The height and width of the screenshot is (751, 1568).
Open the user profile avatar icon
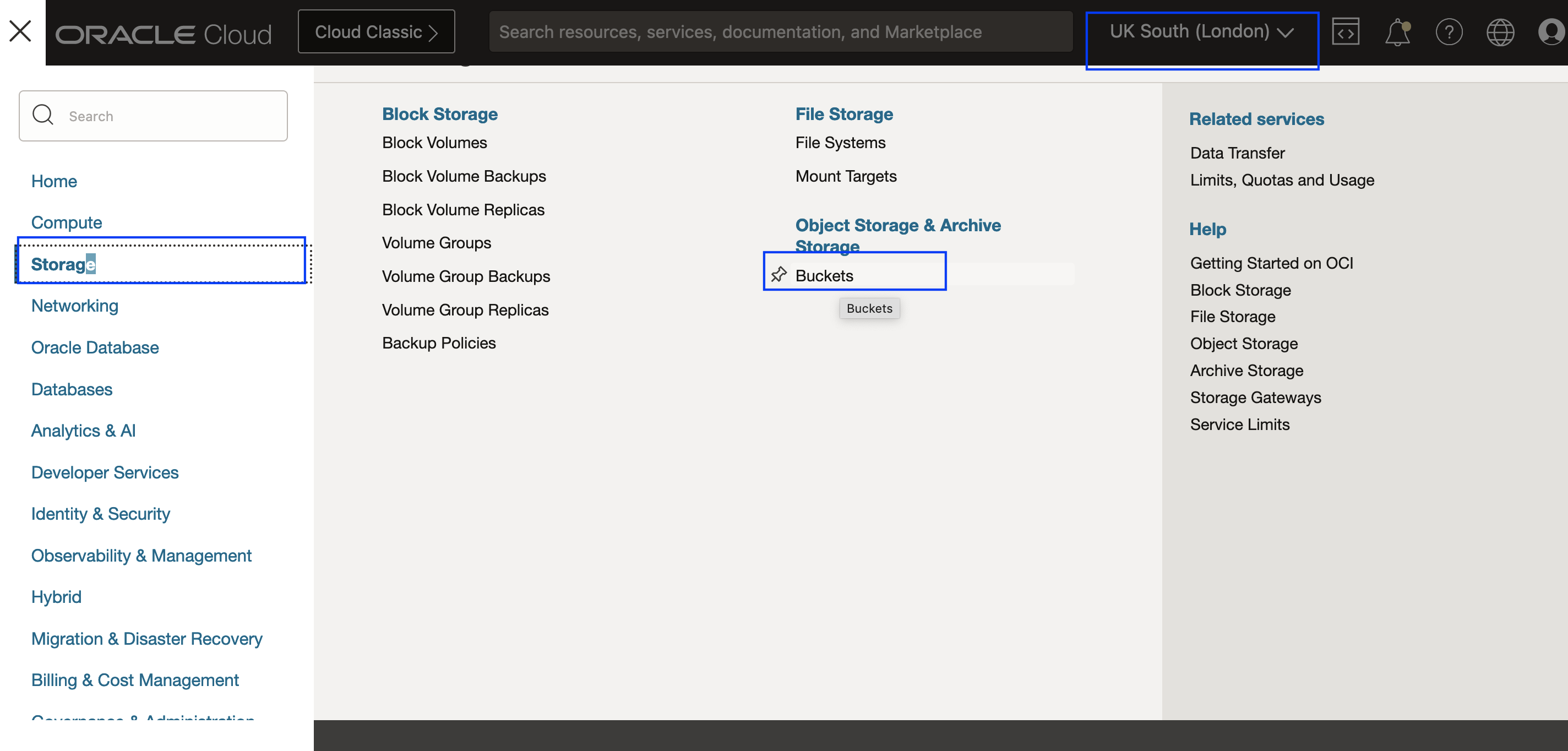pos(1551,32)
